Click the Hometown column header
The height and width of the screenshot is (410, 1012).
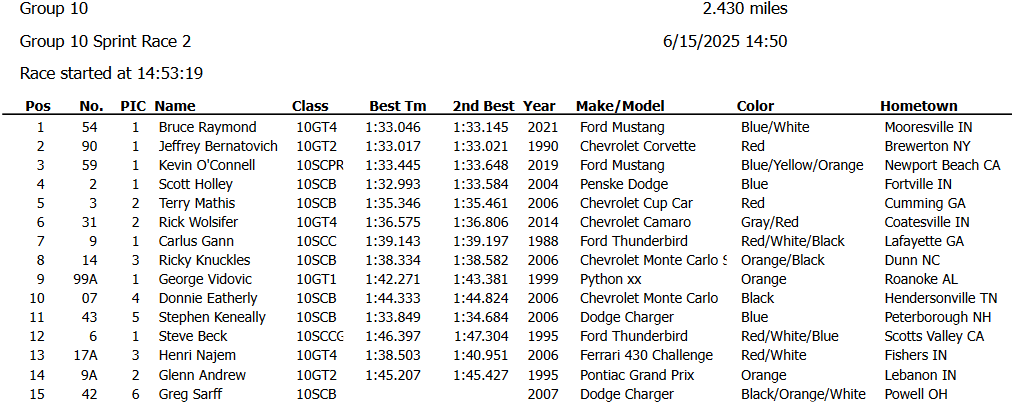918,107
